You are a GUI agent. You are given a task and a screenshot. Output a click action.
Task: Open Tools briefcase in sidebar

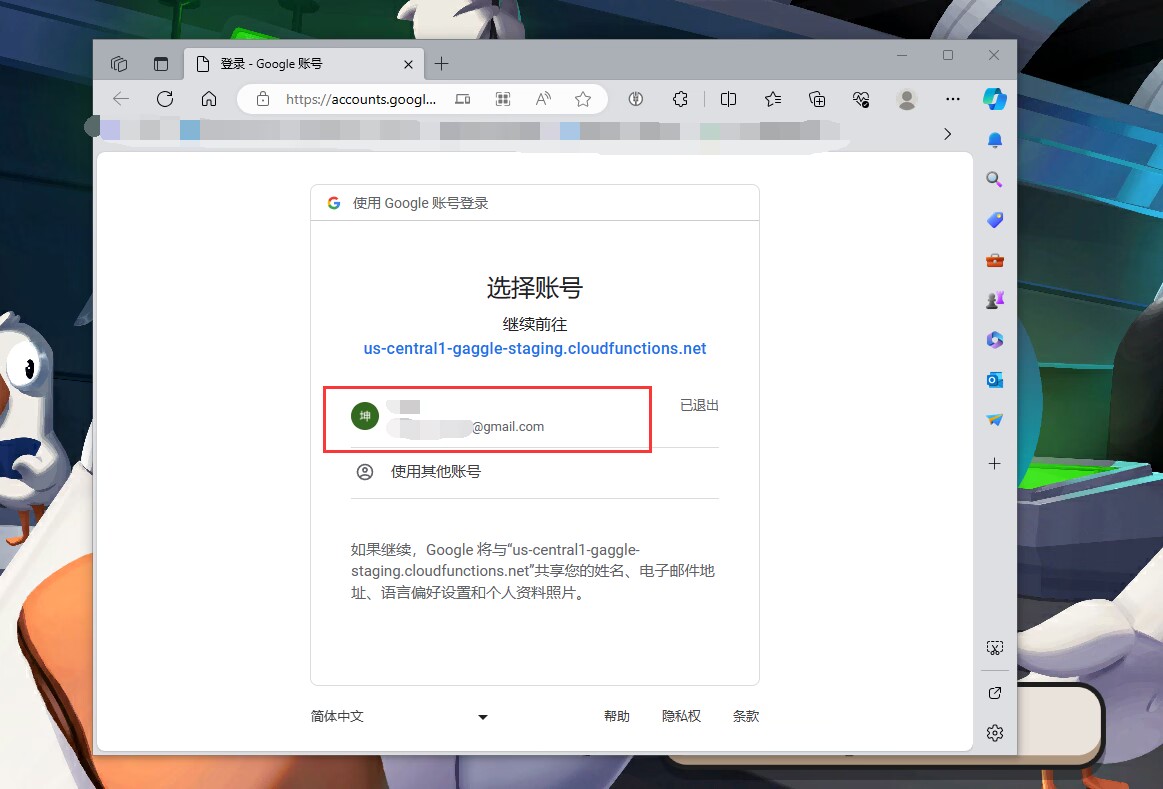995,260
